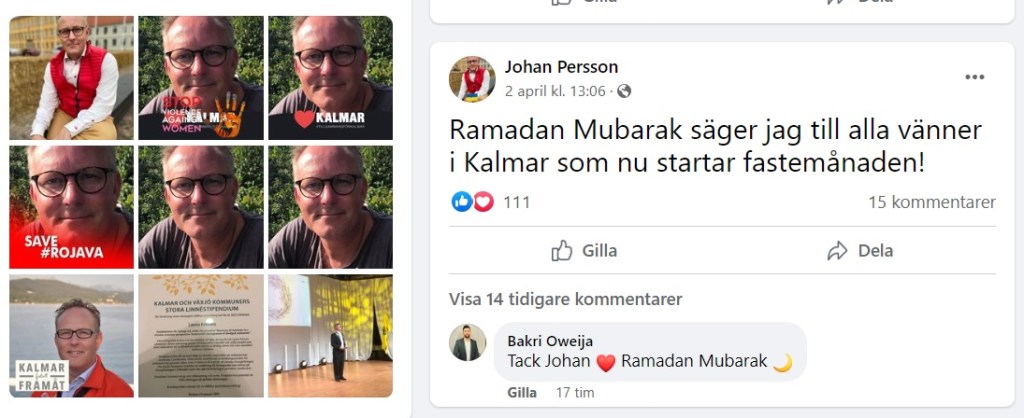
Task: Click the thumbs-up Gilla icon
Action: (x=562, y=251)
